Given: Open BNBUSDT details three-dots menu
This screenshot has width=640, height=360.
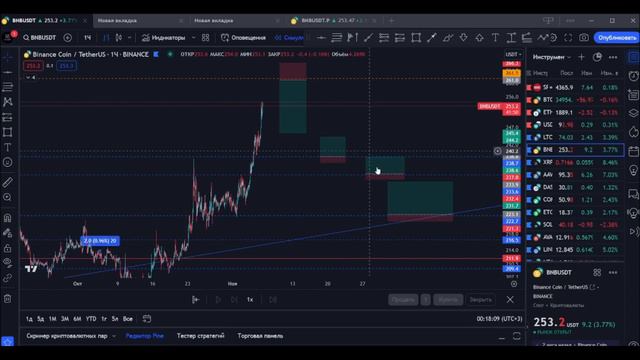Looking at the screenshot, I should pos(613,272).
